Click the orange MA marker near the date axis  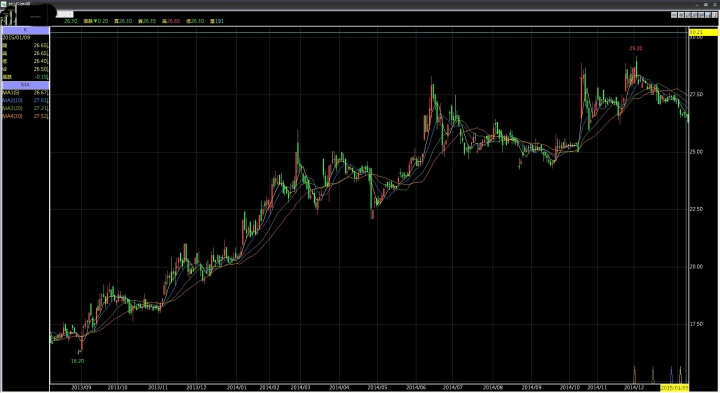click(x=635, y=375)
